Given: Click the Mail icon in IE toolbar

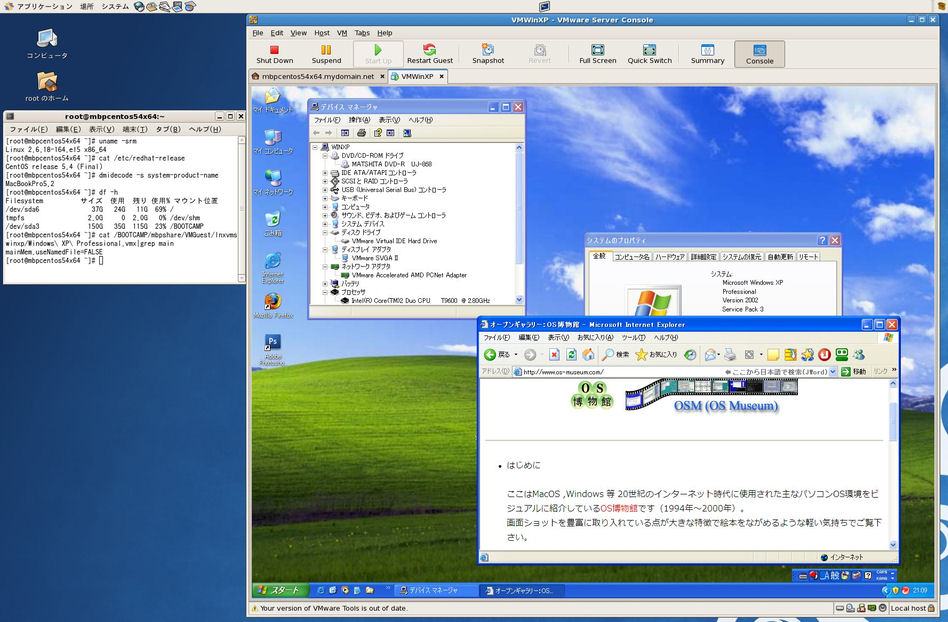Looking at the screenshot, I should point(711,355).
